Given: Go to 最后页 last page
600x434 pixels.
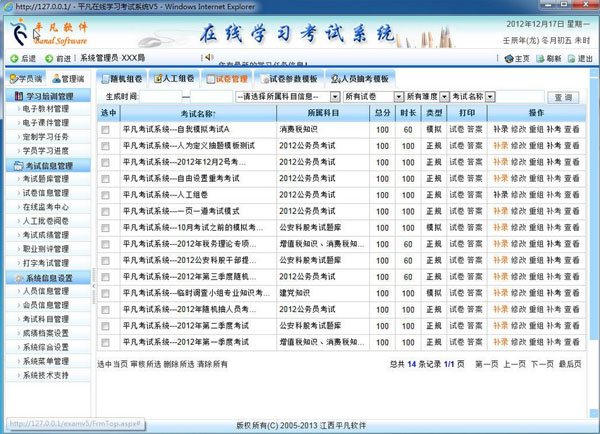Looking at the screenshot, I should pyautogui.click(x=570, y=364).
